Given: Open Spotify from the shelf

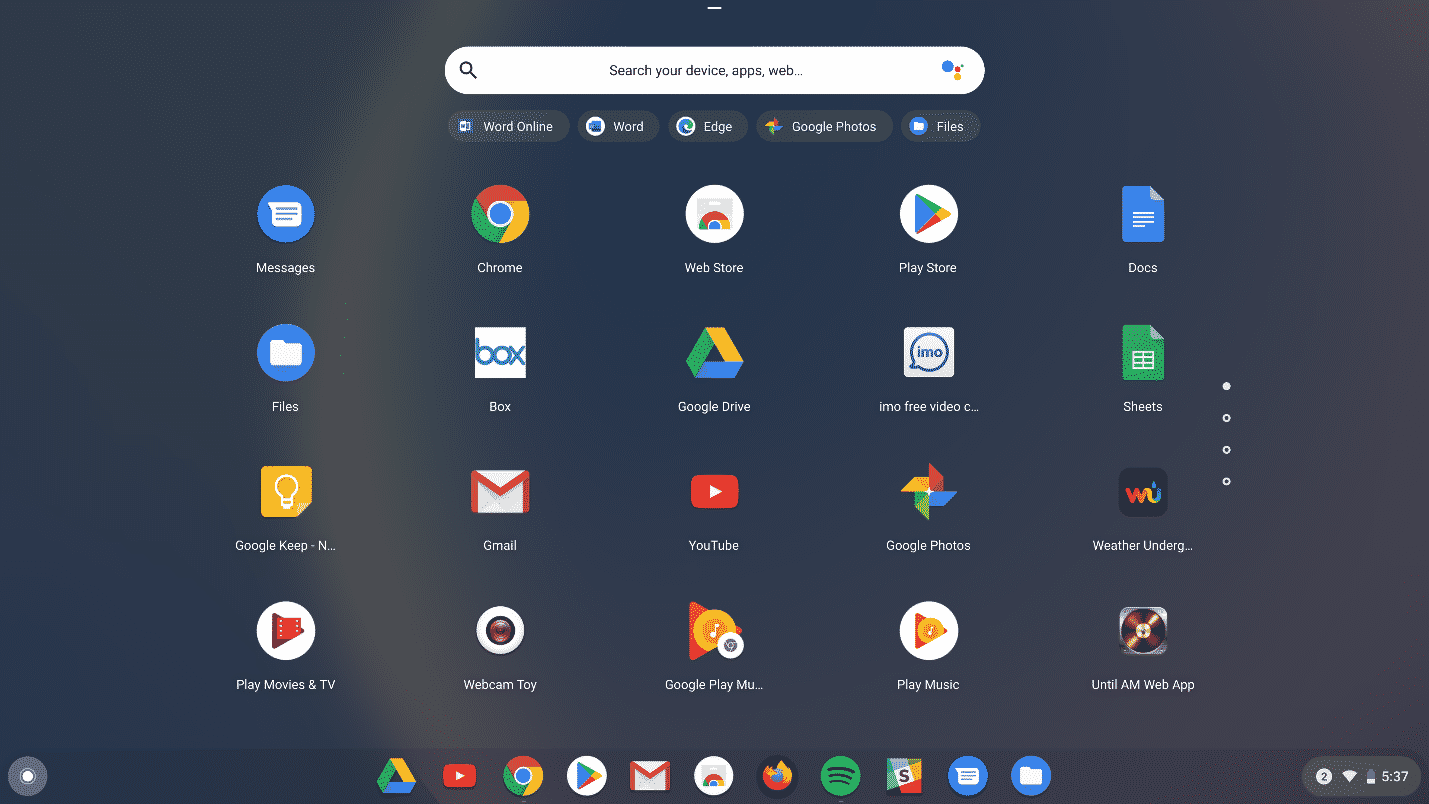Looking at the screenshot, I should tap(840, 776).
